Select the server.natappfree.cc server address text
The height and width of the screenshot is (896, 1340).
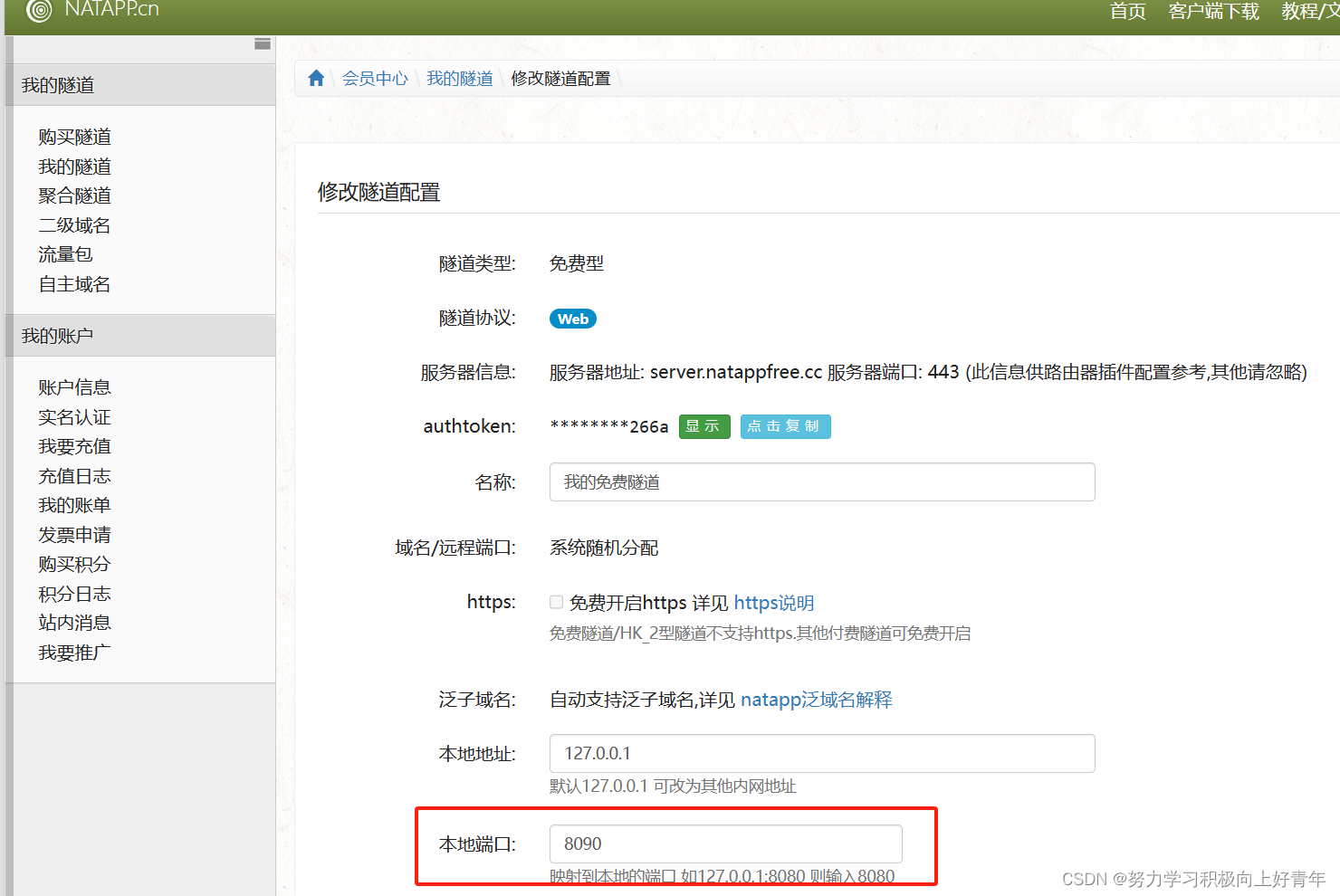point(736,372)
